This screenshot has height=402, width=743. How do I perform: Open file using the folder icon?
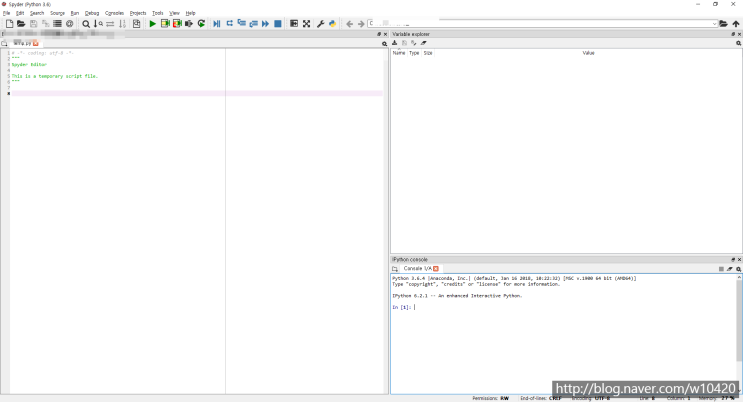21,23
